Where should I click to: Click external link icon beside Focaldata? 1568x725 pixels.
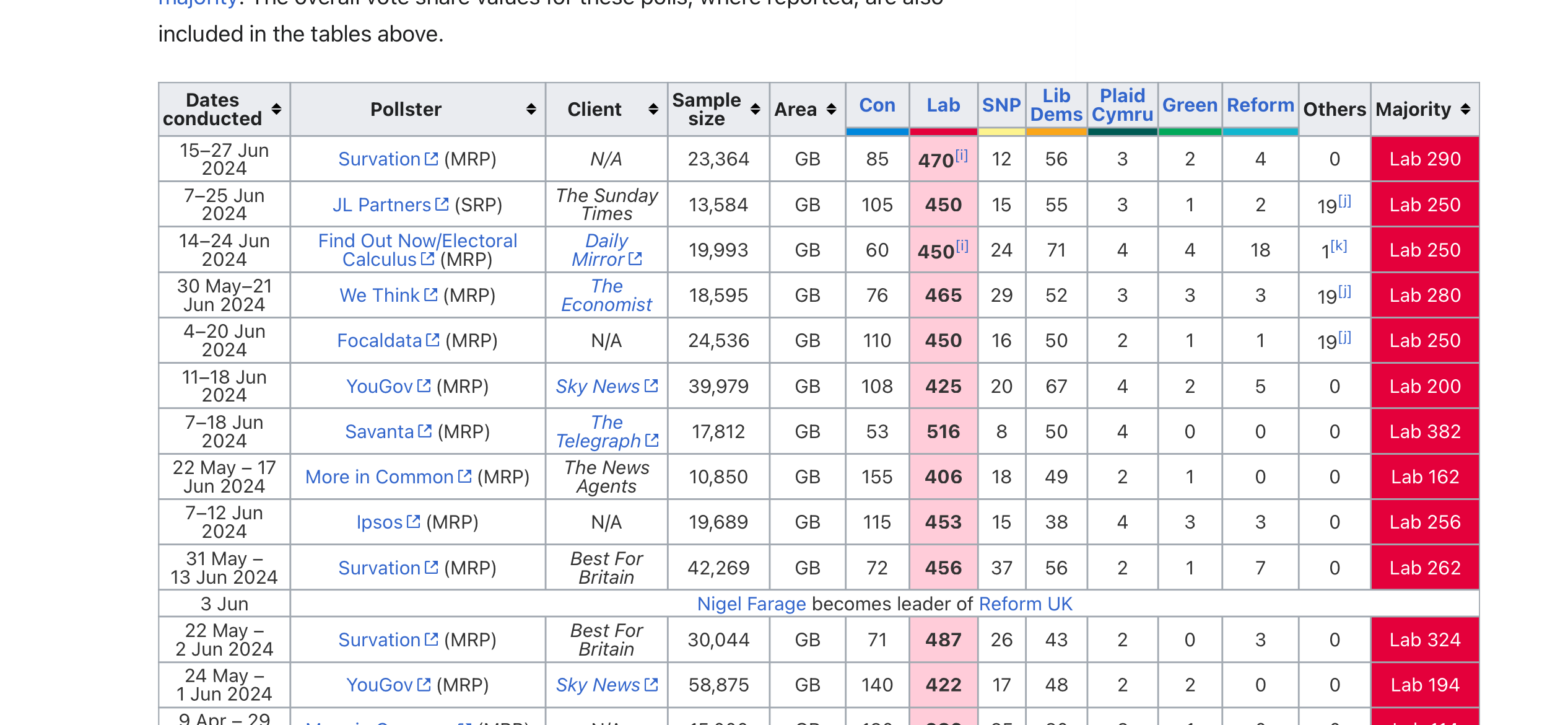coord(432,340)
